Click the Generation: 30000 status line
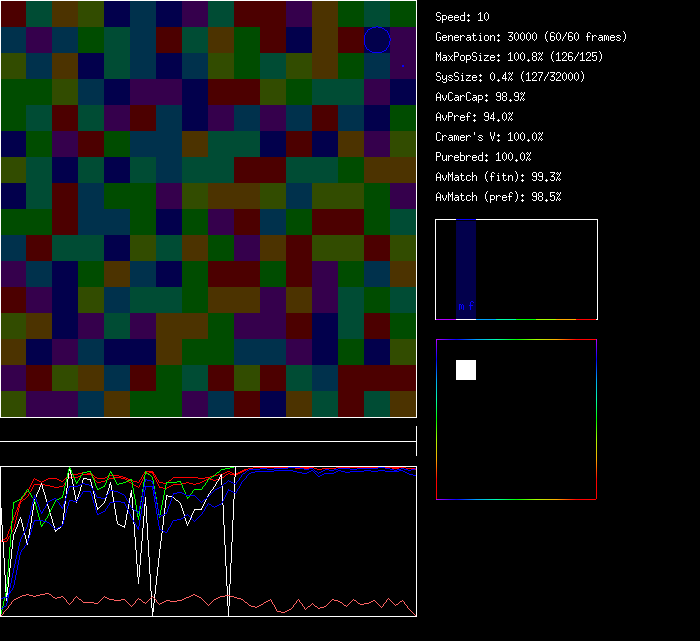700x641 pixels. coord(531,37)
